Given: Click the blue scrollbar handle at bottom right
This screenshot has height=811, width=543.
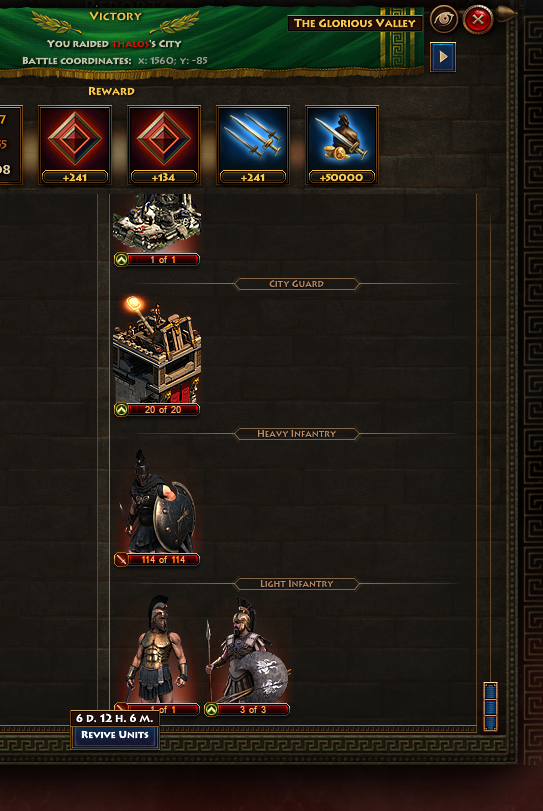Looking at the screenshot, I should [x=490, y=707].
